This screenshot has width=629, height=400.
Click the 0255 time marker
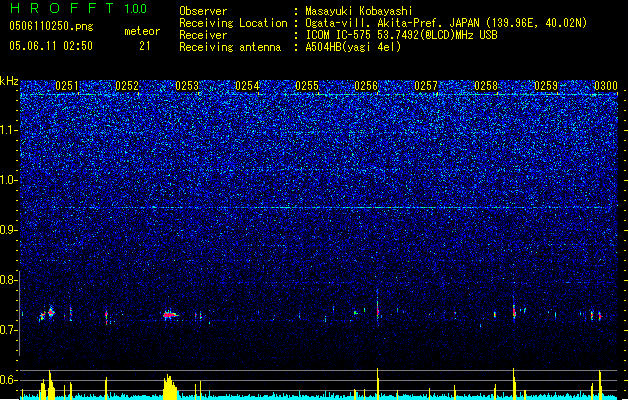coord(307,86)
